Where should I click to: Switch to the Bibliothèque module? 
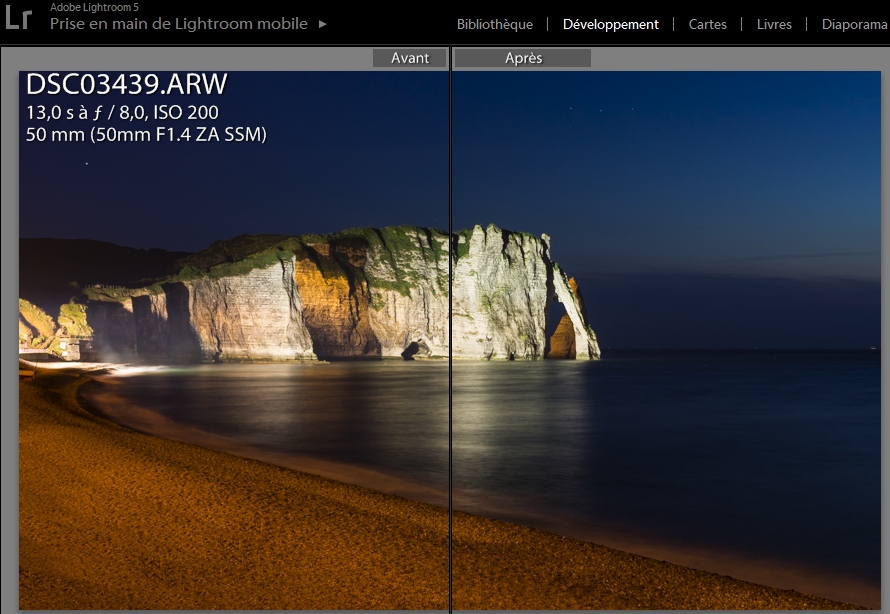(x=494, y=24)
